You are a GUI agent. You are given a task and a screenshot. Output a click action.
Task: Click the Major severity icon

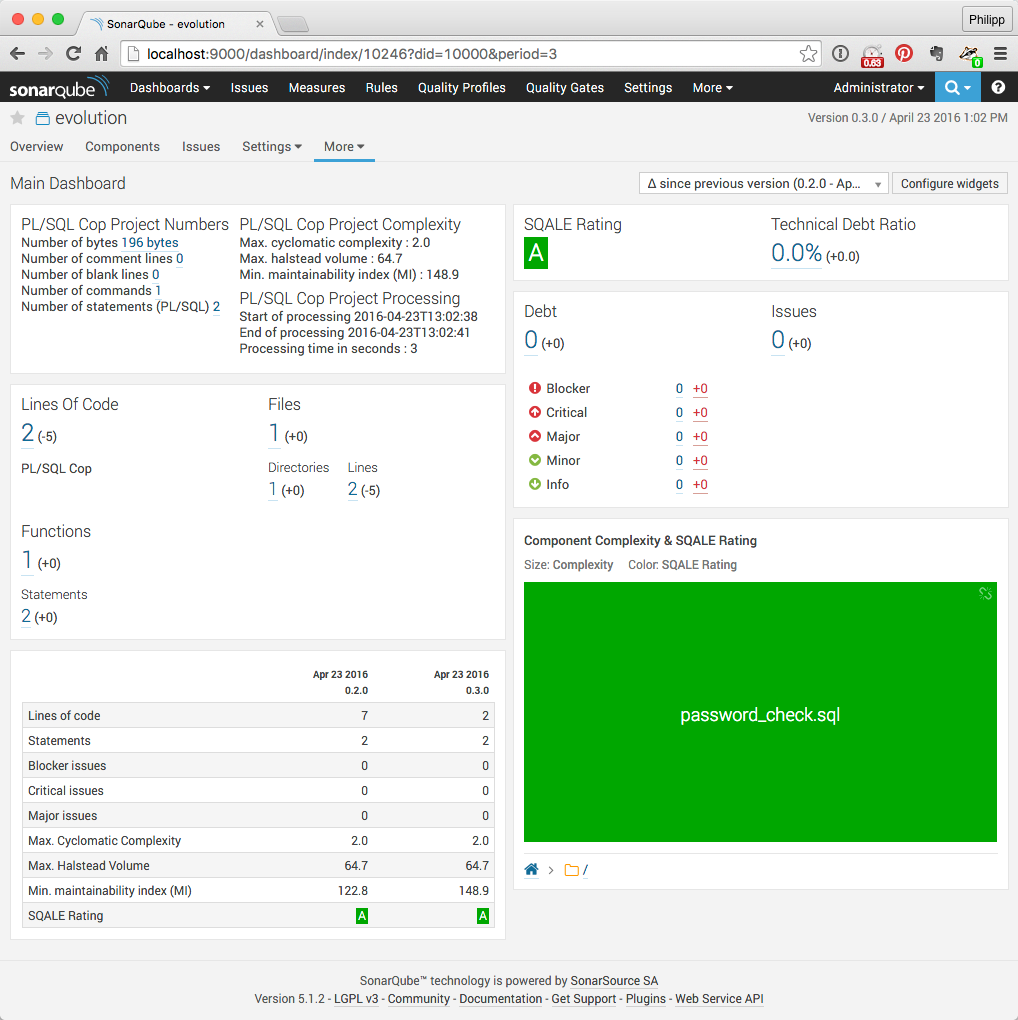click(535, 436)
